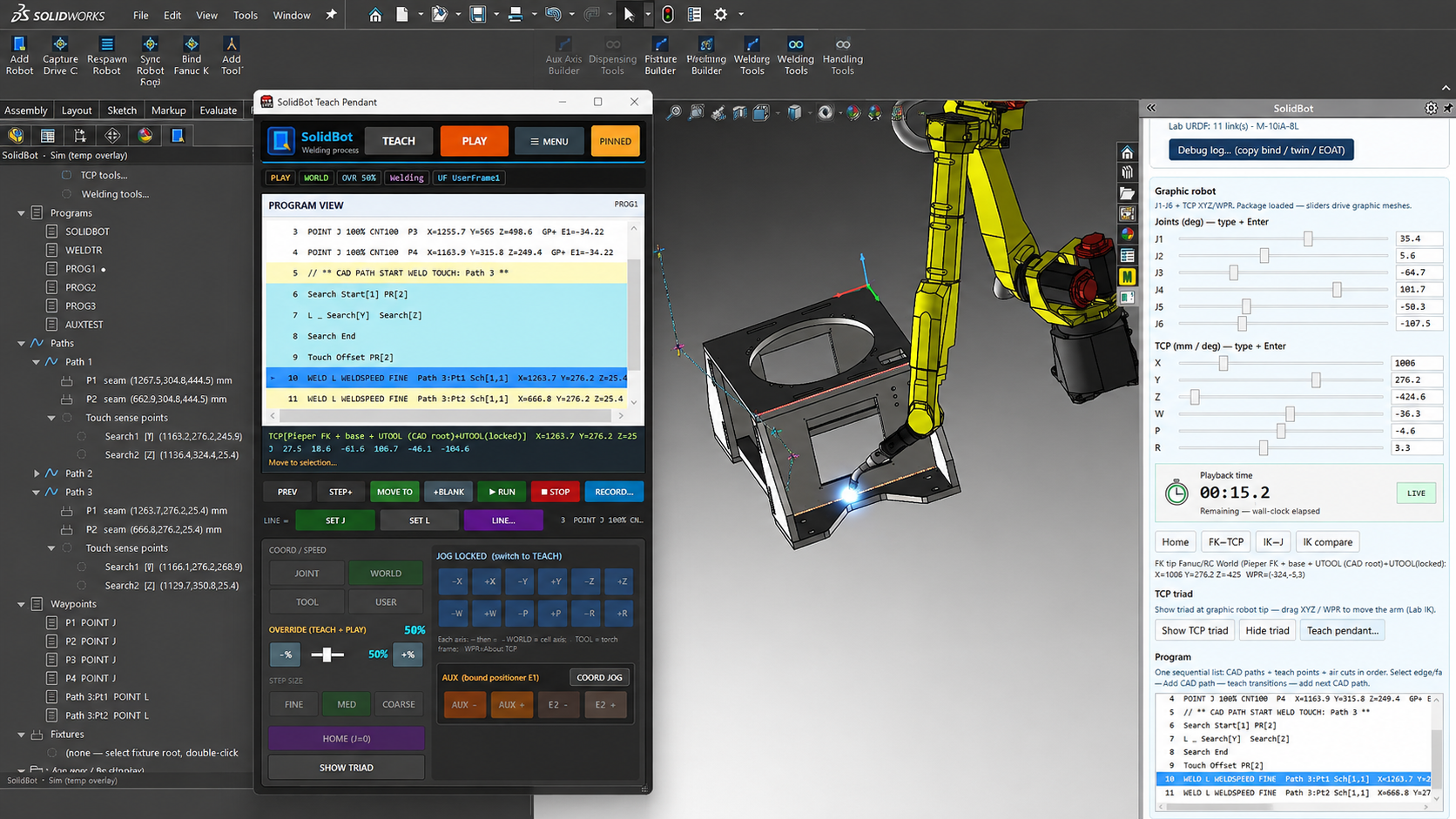This screenshot has height=819, width=1456.
Task: Select the WORLD coordinate mode
Action: coord(386,574)
